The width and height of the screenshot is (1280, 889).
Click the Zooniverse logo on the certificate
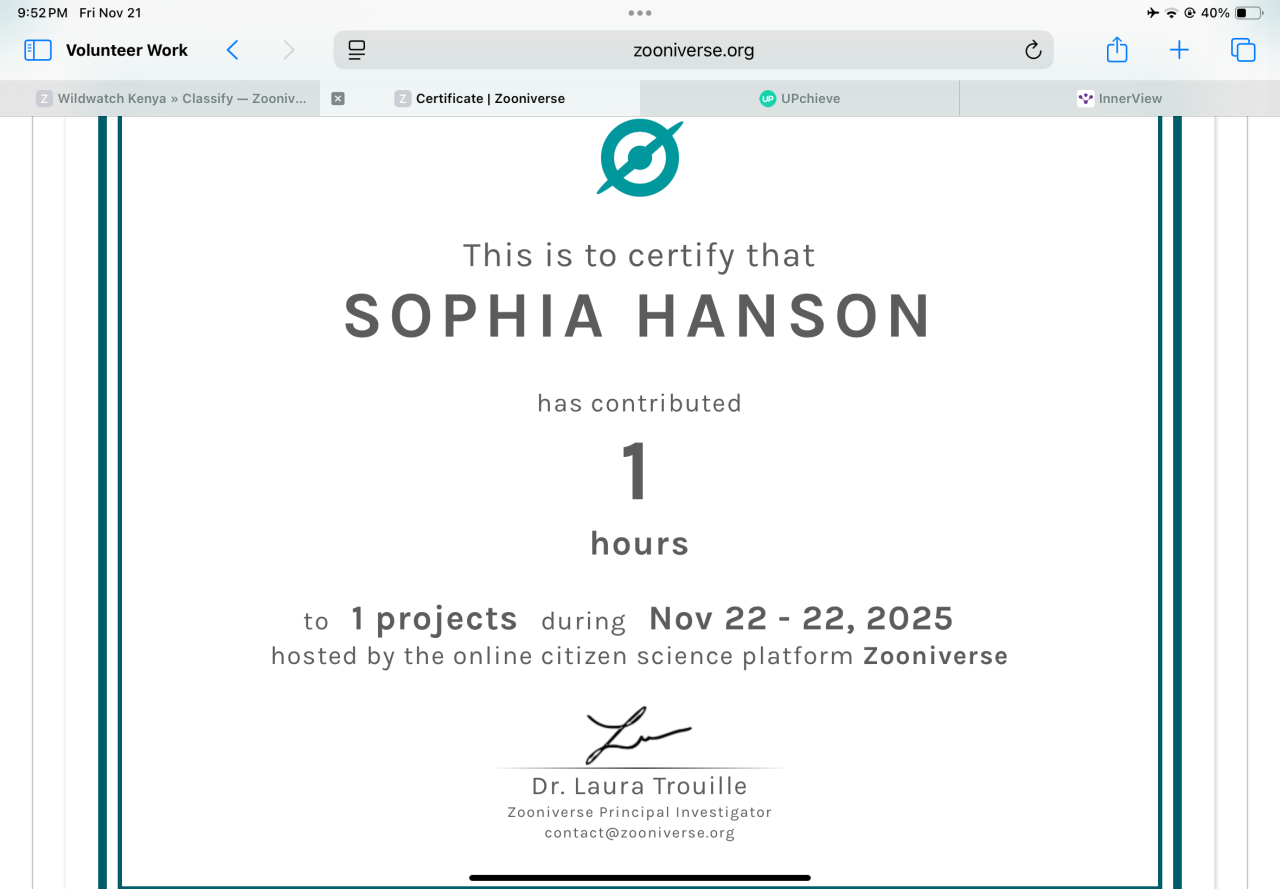point(640,157)
